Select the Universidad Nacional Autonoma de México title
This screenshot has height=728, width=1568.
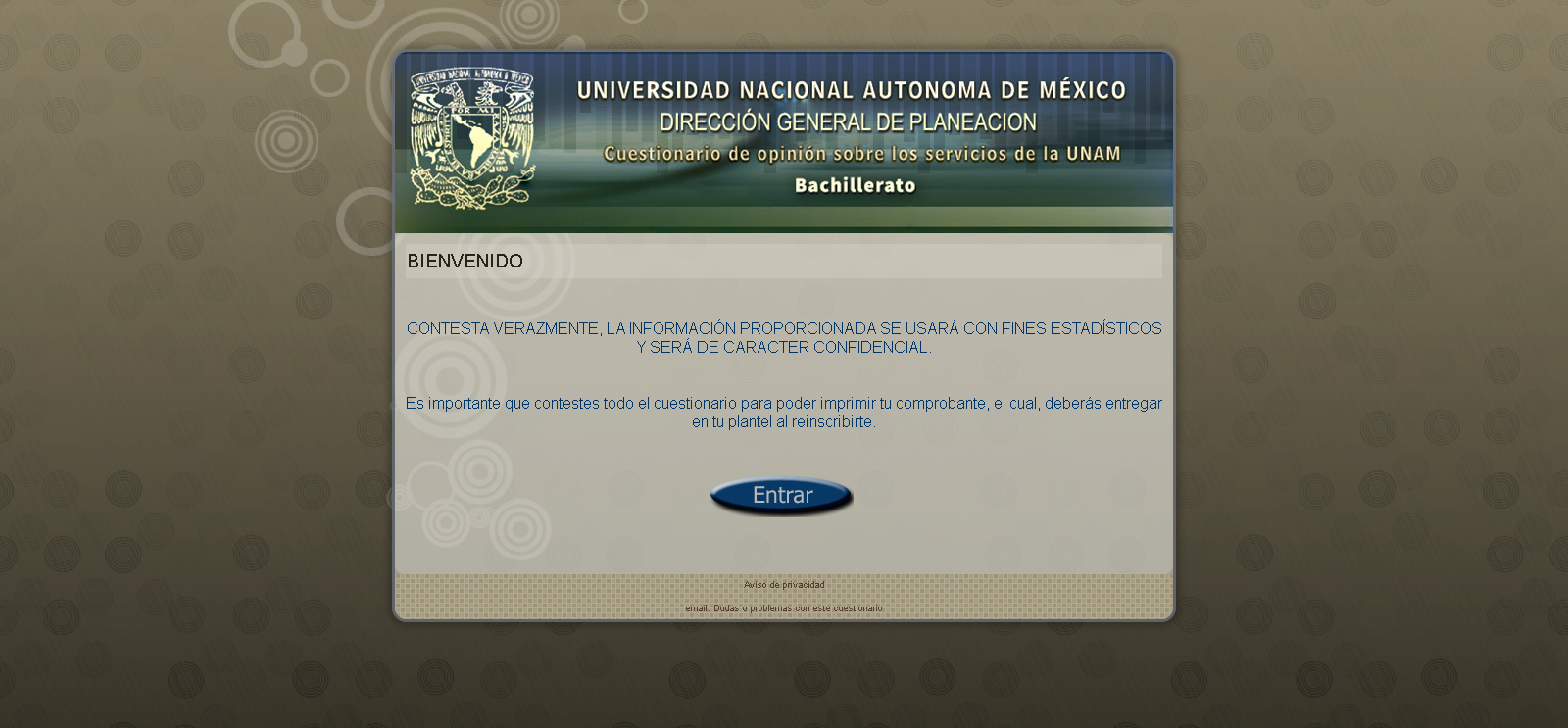tap(851, 91)
